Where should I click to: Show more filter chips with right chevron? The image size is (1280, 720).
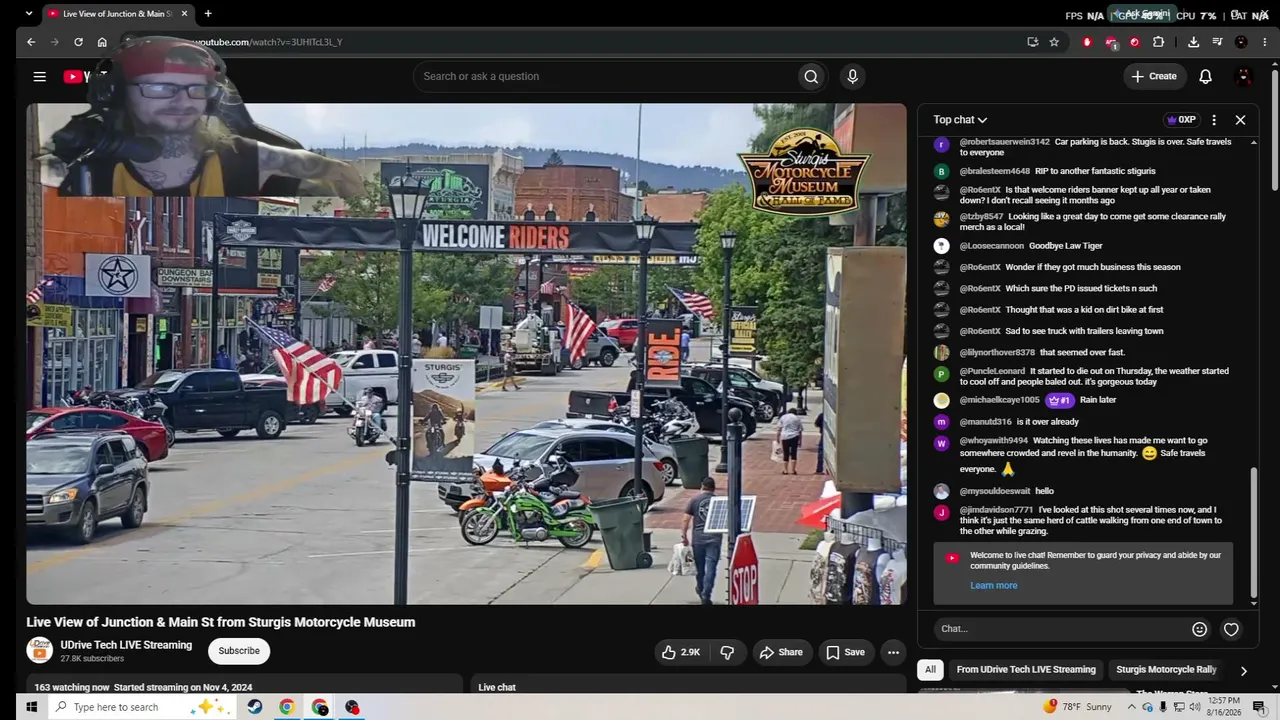click(1243, 670)
